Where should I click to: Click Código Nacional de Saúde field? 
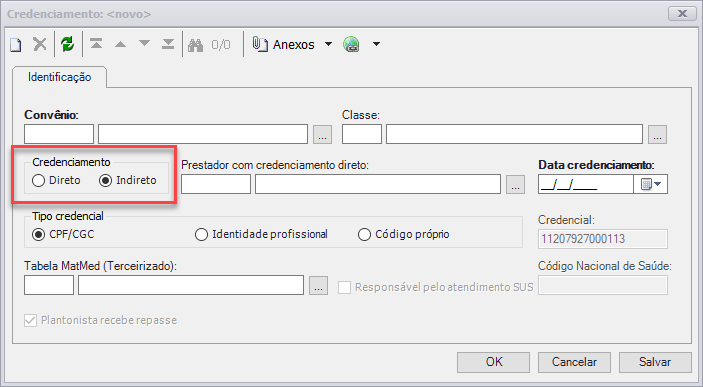point(603,285)
